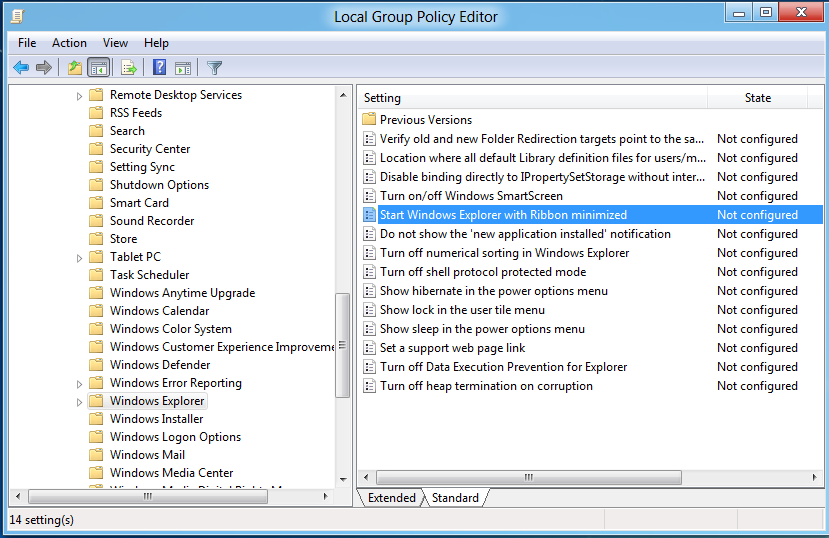Toggle the Show/Hide Action Pane icon

tap(183, 68)
